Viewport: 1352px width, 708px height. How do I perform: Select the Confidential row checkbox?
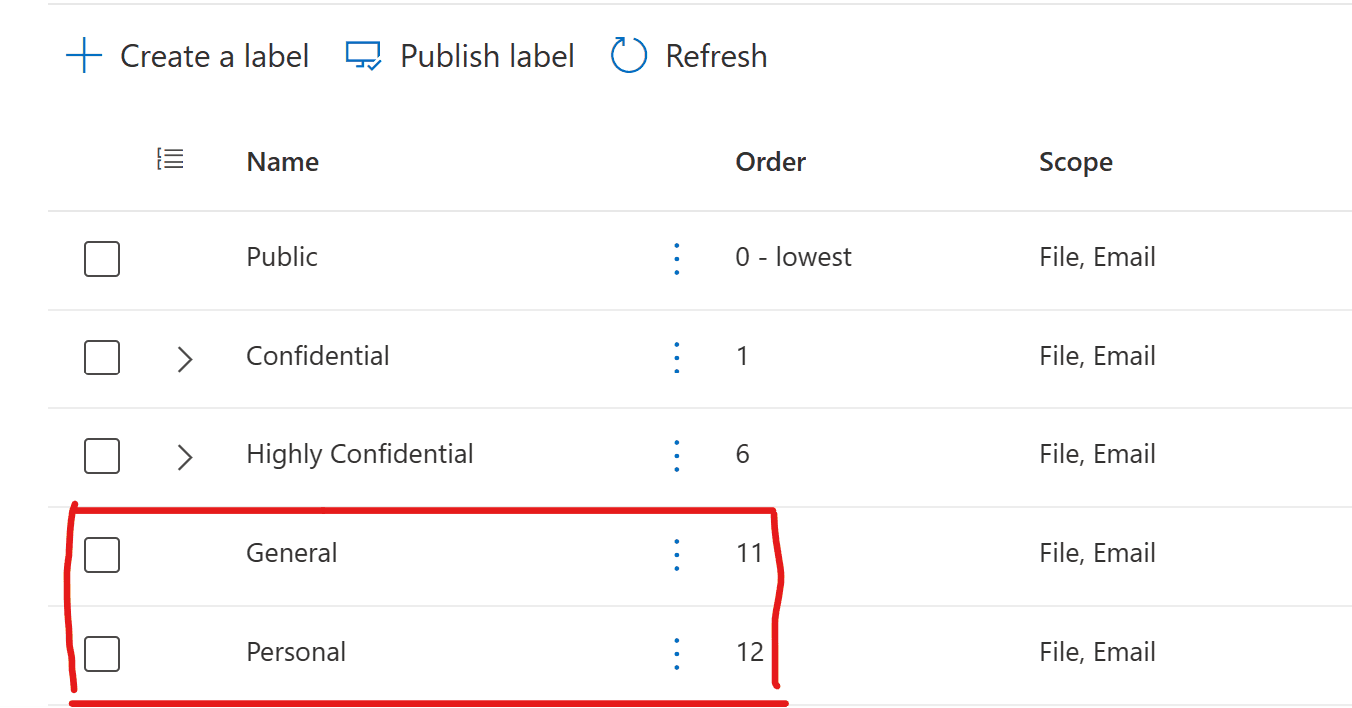102,357
